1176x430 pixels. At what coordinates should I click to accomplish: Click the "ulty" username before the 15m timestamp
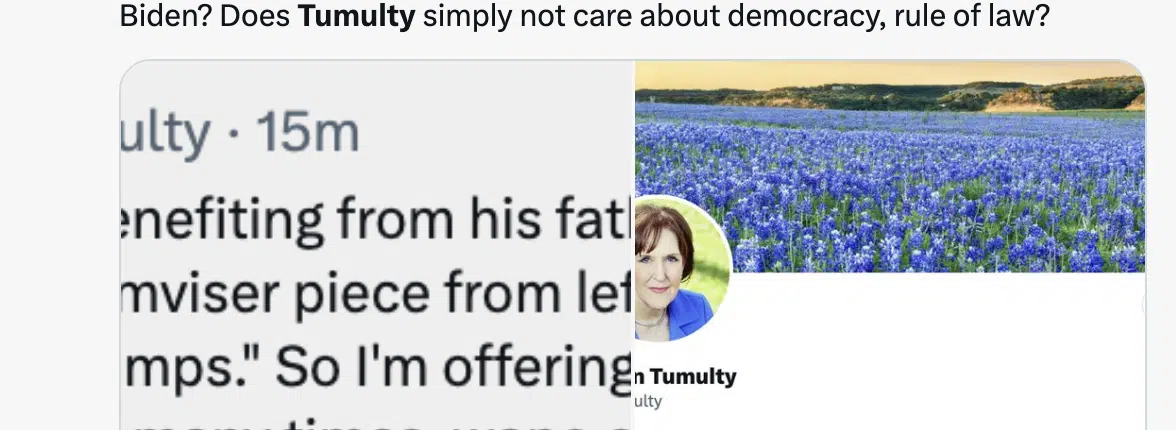click(x=165, y=135)
